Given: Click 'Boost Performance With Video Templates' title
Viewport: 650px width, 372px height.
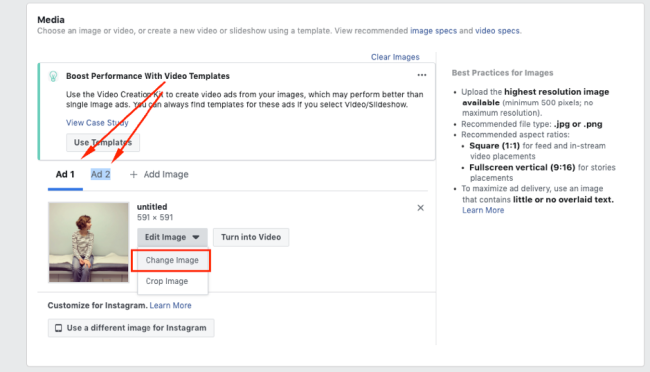Looking at the screenshot, I should coord(148,76).
